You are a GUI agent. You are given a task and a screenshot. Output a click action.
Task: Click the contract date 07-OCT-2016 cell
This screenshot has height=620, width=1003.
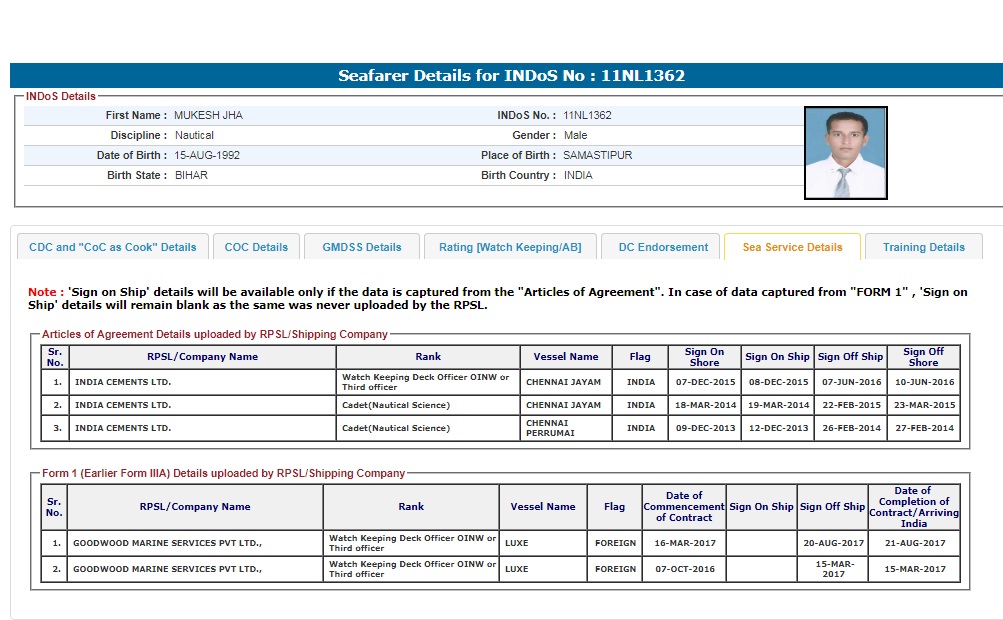(x=684, y=569)
